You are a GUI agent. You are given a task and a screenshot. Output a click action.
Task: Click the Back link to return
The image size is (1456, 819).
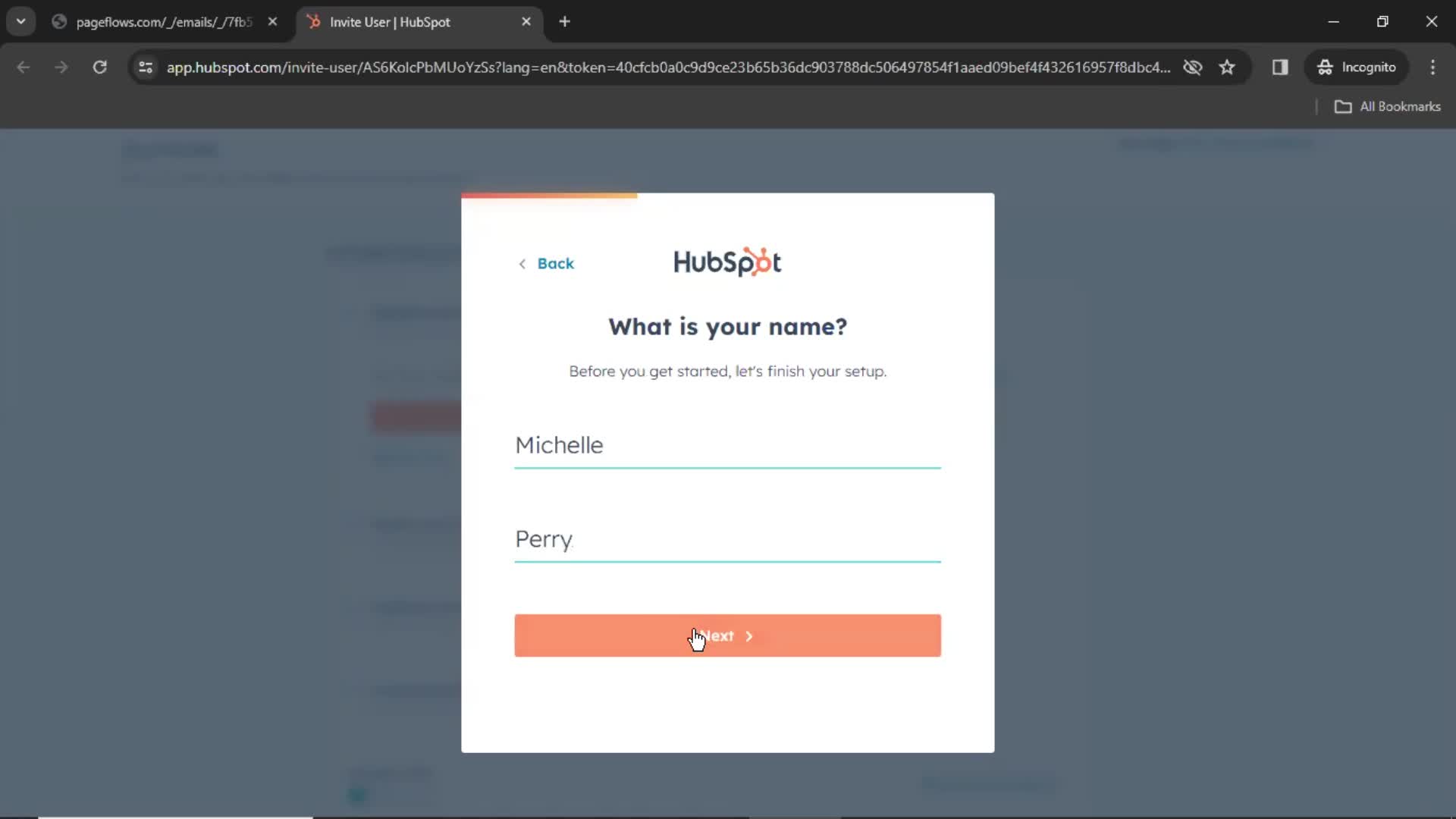click(x=545, y=263)
